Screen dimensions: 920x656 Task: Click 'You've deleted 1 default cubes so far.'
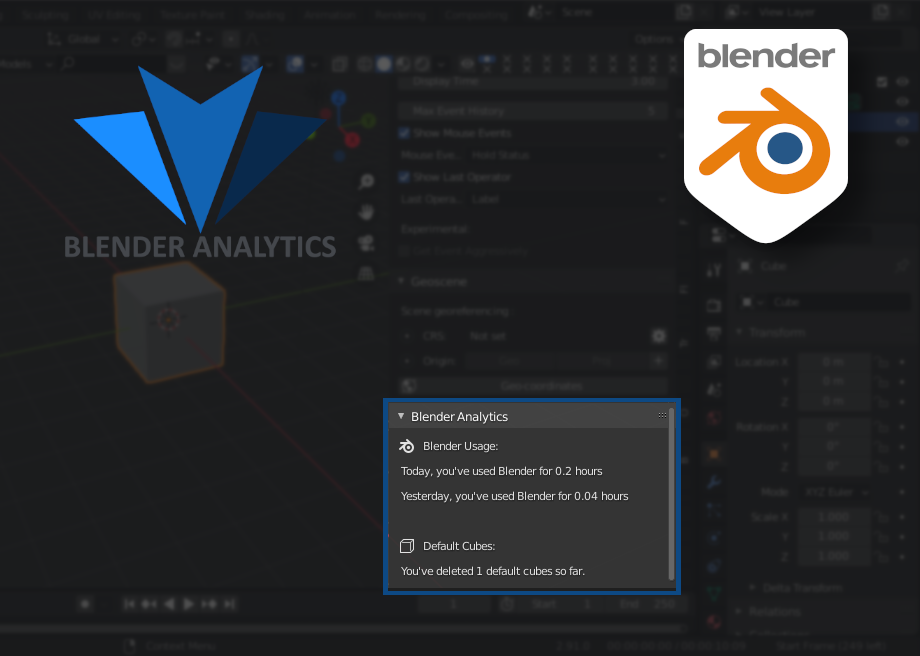pos(493,571)
